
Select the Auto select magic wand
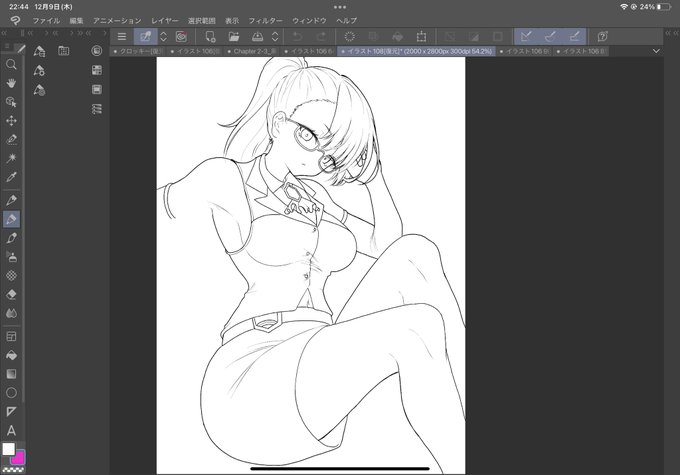point(11,158)
